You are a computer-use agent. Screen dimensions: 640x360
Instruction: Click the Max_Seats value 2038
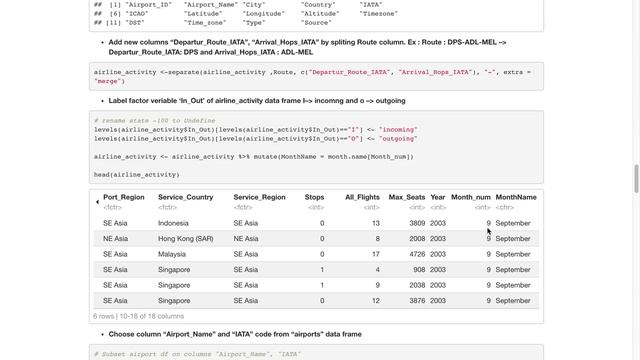pos(417,285)
